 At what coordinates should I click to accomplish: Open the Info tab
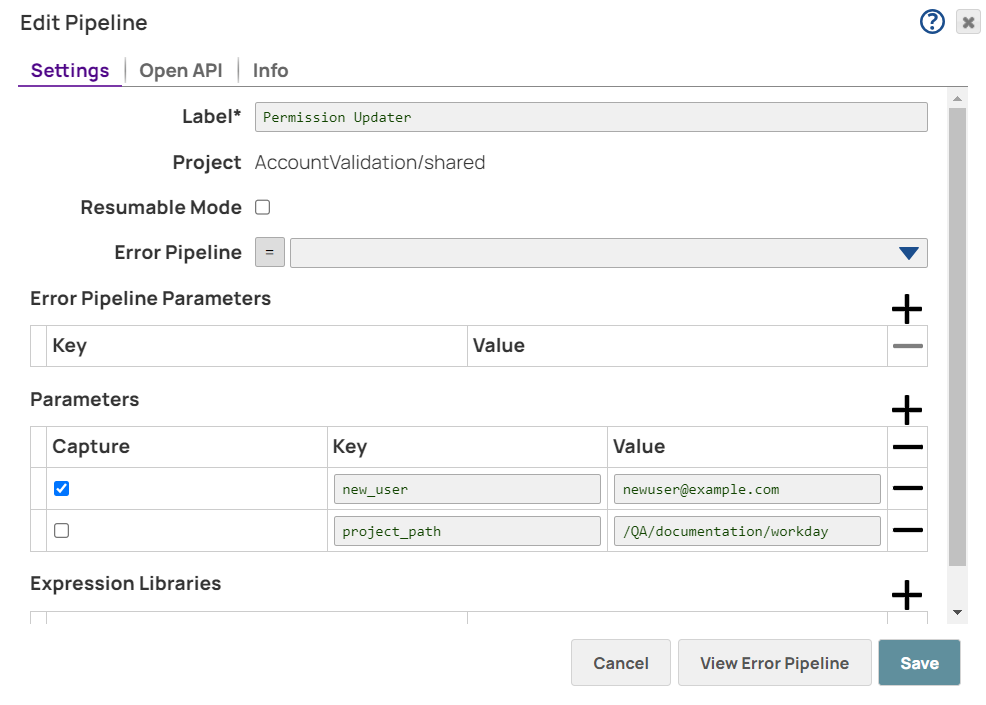270,71
